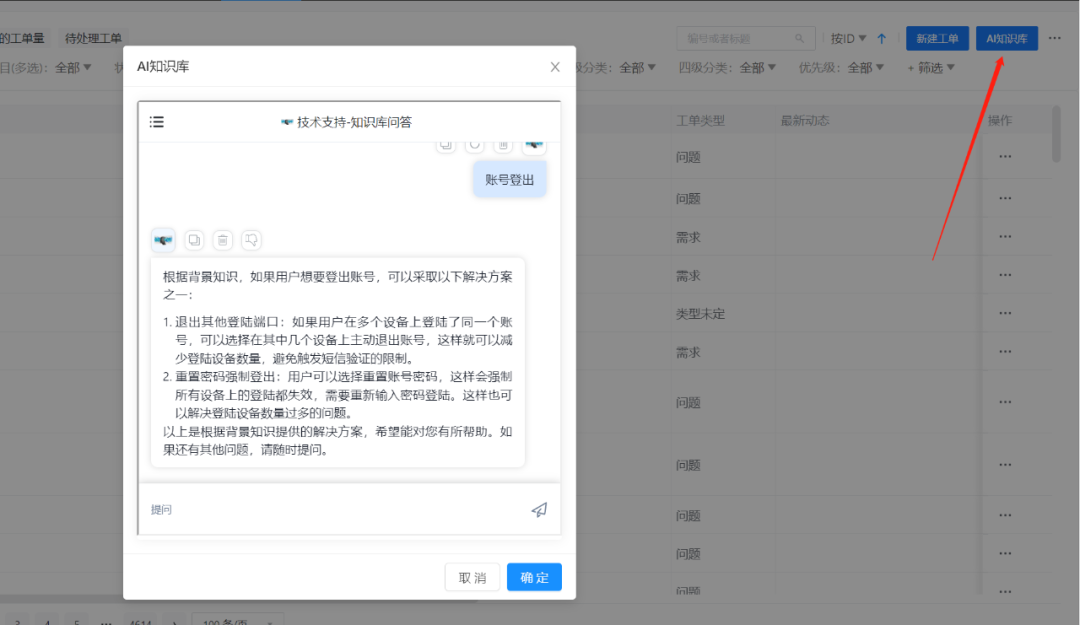
Task: Delete the AI answer with trash icon
Action: [x=222, y=240]
